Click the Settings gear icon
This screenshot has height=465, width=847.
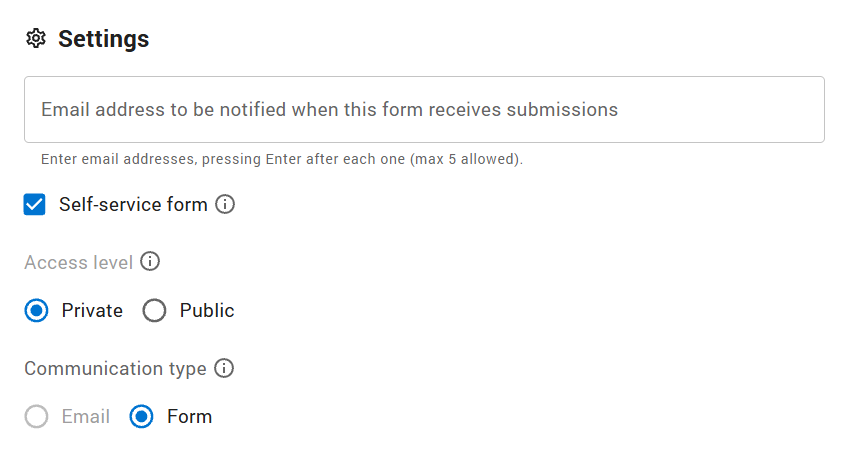pyautogui.click(x=36, y=39)
